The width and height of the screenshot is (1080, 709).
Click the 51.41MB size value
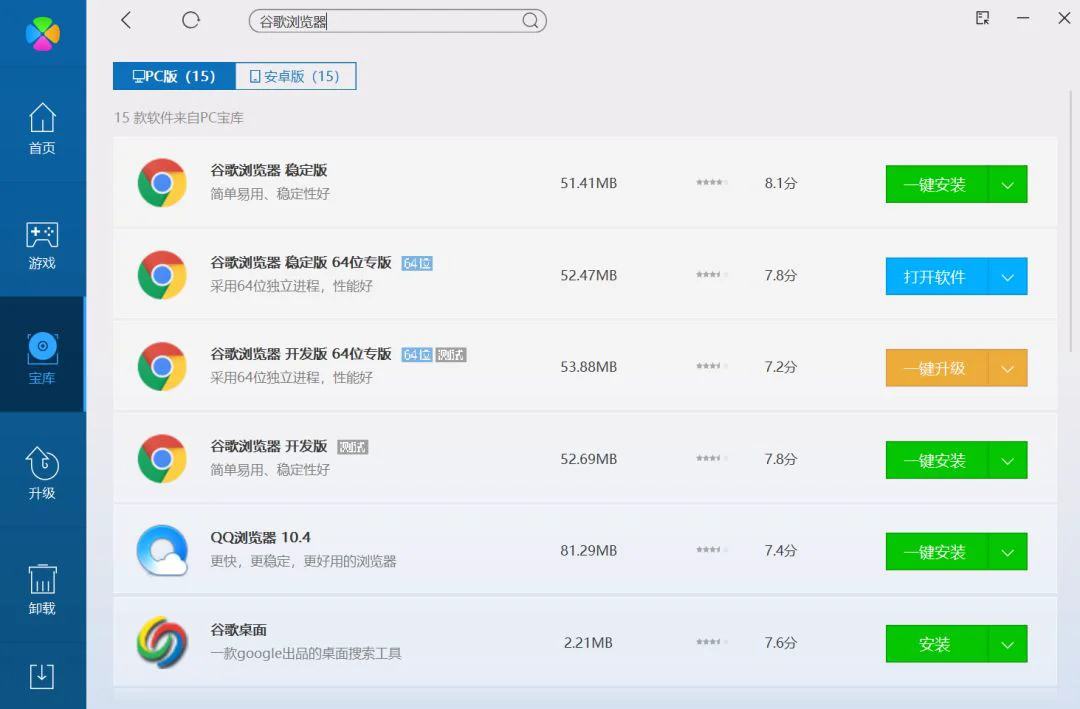[x=588, y=183]
